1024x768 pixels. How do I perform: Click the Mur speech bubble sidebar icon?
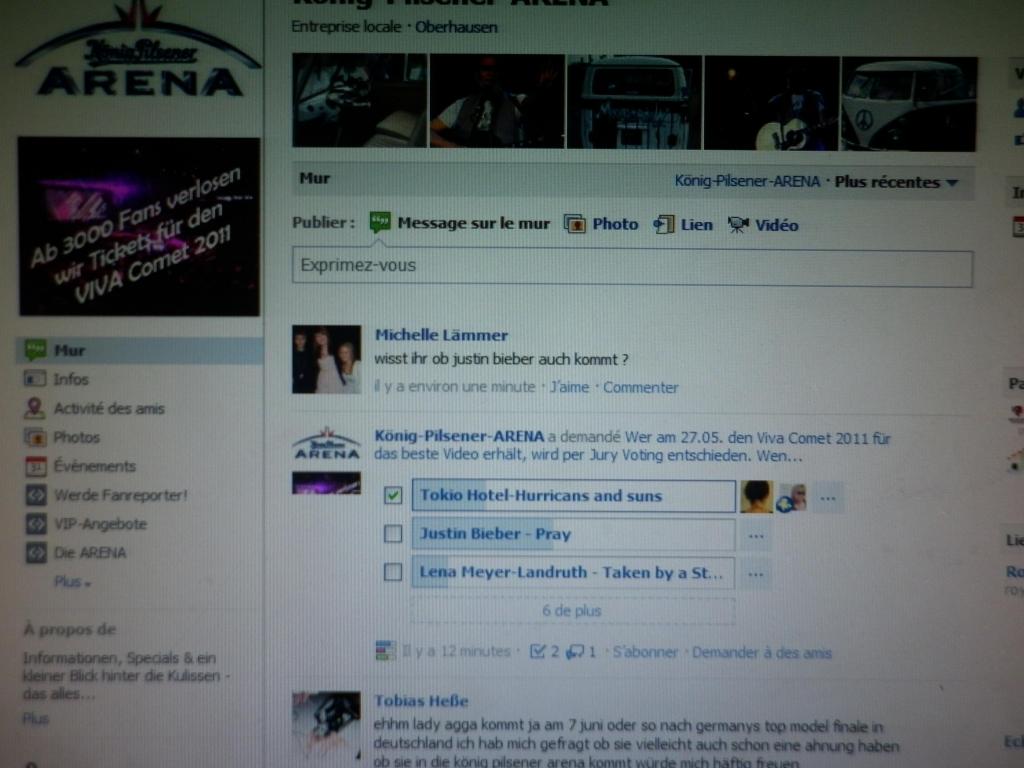(x=35, y=350)
